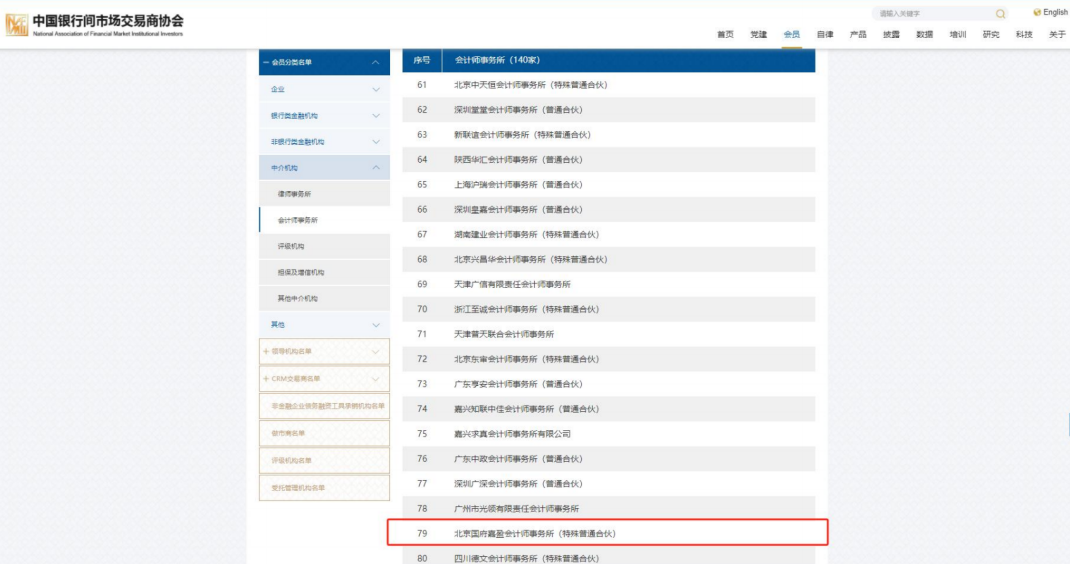Collapse the 中介机构 category chevron
Viewport: 1070px width, 564px height.
[x=375, y=168]
